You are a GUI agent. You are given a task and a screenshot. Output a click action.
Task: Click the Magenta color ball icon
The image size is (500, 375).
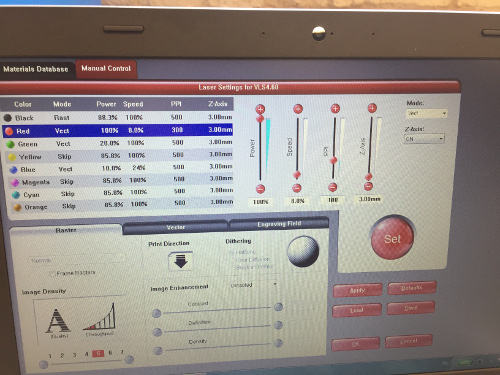(x=15, y=182)
